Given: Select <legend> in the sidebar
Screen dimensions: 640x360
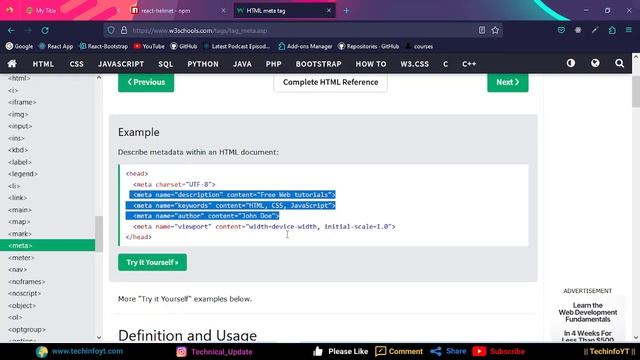Looking at the screenshot, I should (23, 174).
